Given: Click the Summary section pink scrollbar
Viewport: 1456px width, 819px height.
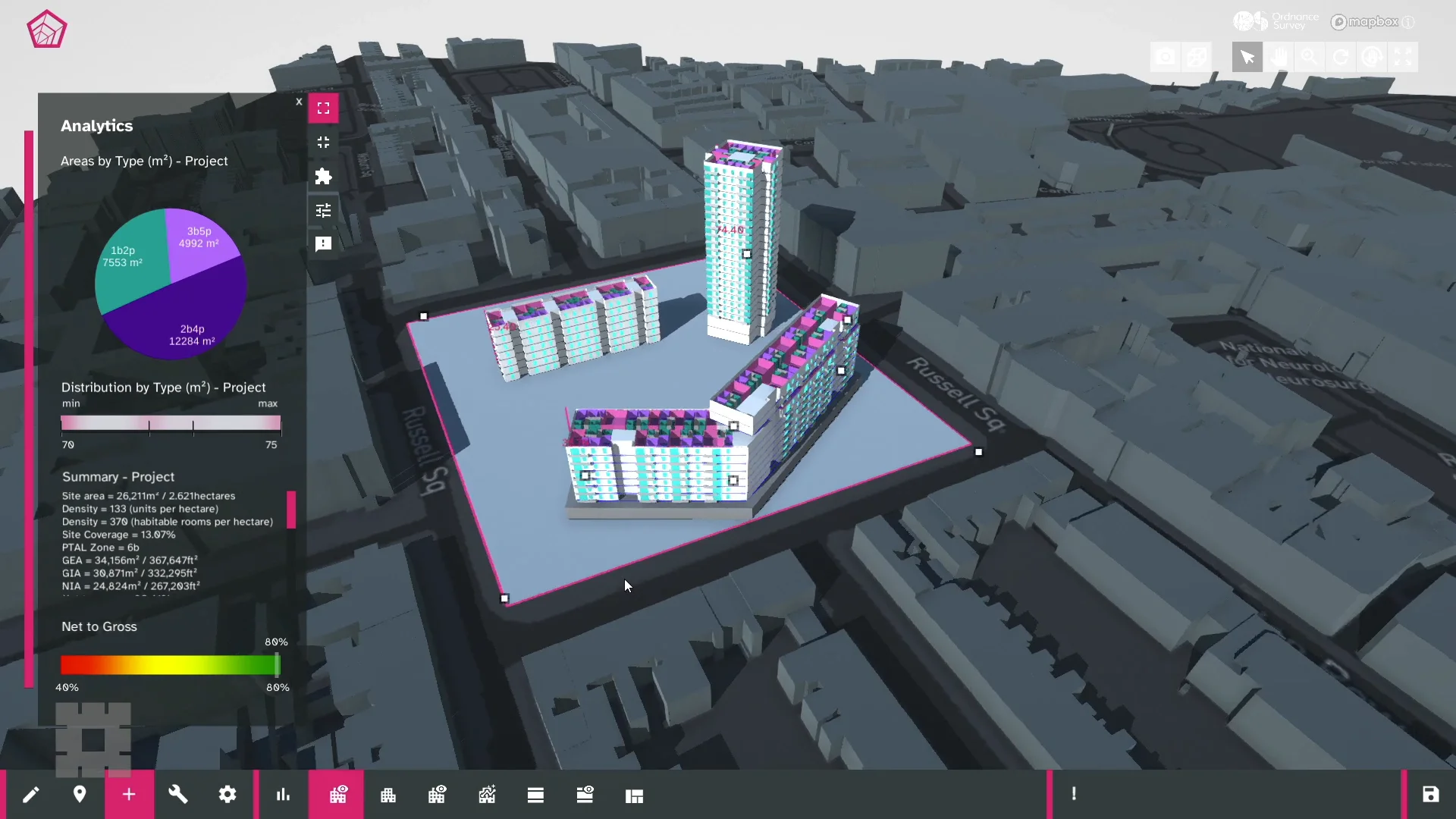Looking at the screenshot, I should tap(291, 510).
